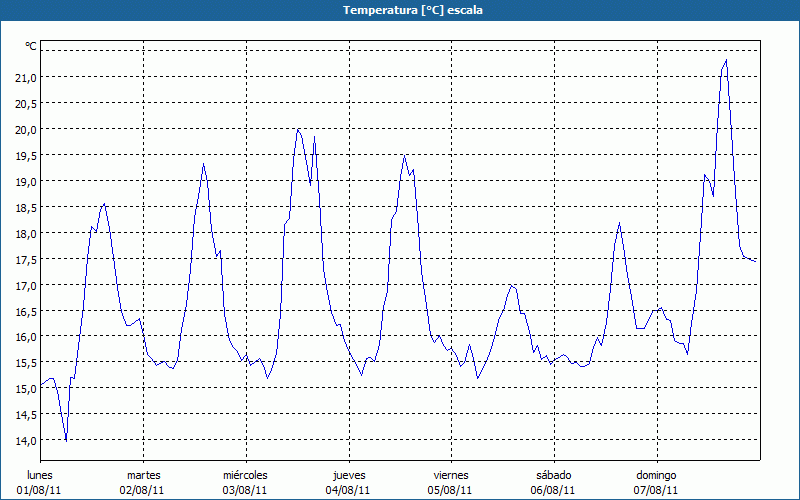The height and width of the screenshot is (500, 800).
Task: Click the "Temperatura [°C] escala" title bar
Action: pyautogui.click(x=400, y=10)
